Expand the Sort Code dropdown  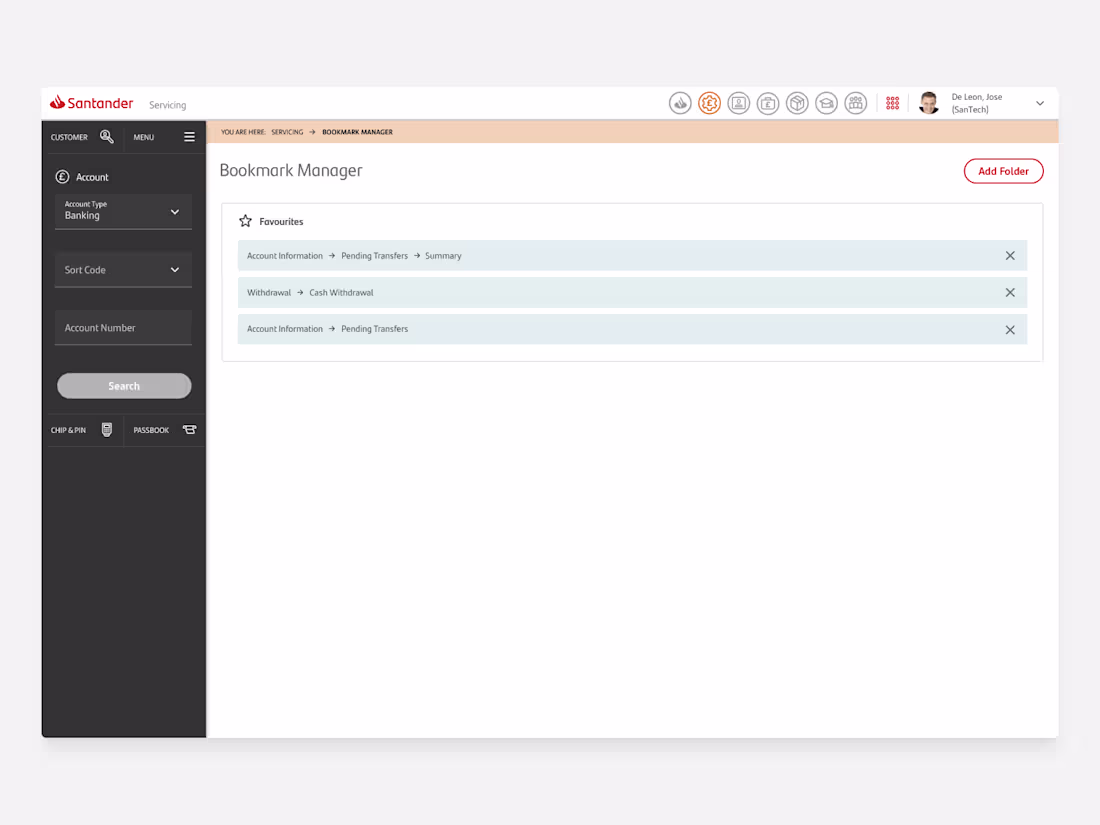click(123, 269)
